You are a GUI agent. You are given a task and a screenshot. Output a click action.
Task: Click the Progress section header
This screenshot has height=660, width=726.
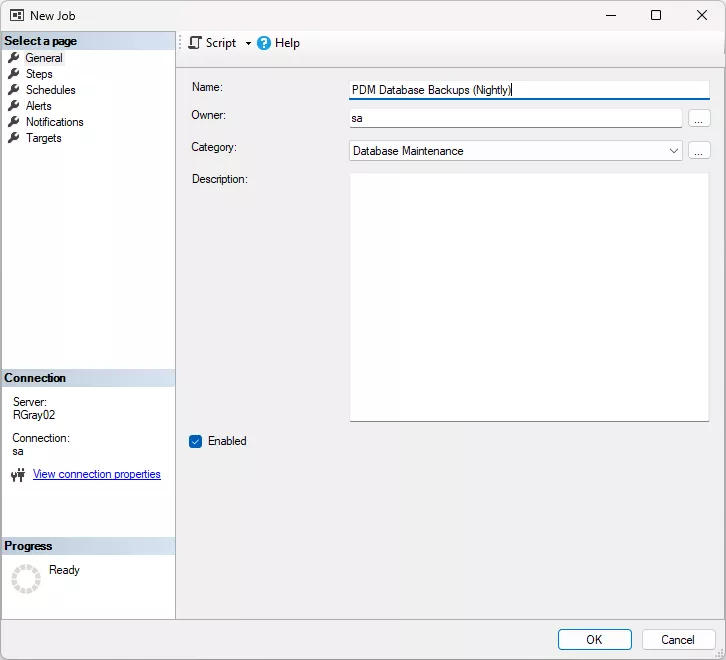coord(88,546)
